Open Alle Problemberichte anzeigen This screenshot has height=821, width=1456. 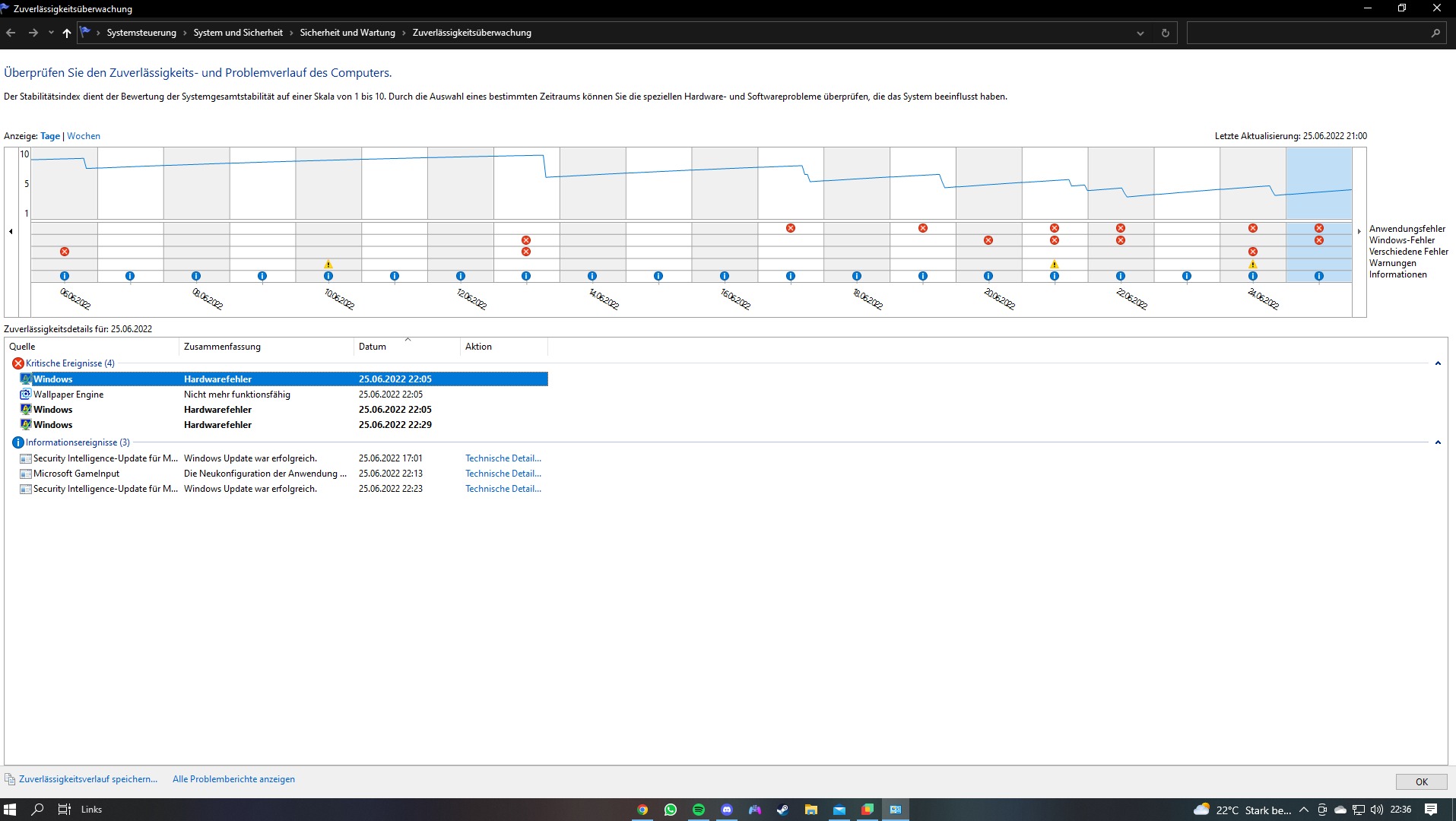click(233, 779)
